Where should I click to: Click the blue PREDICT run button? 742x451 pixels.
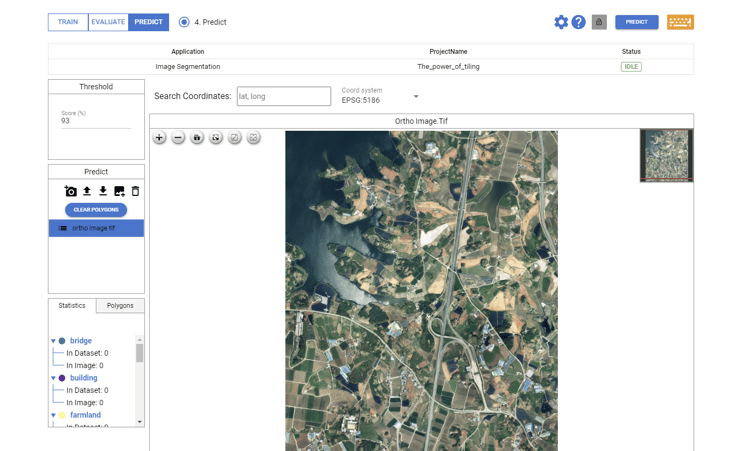pyautogui.click(x=636, y=22)
